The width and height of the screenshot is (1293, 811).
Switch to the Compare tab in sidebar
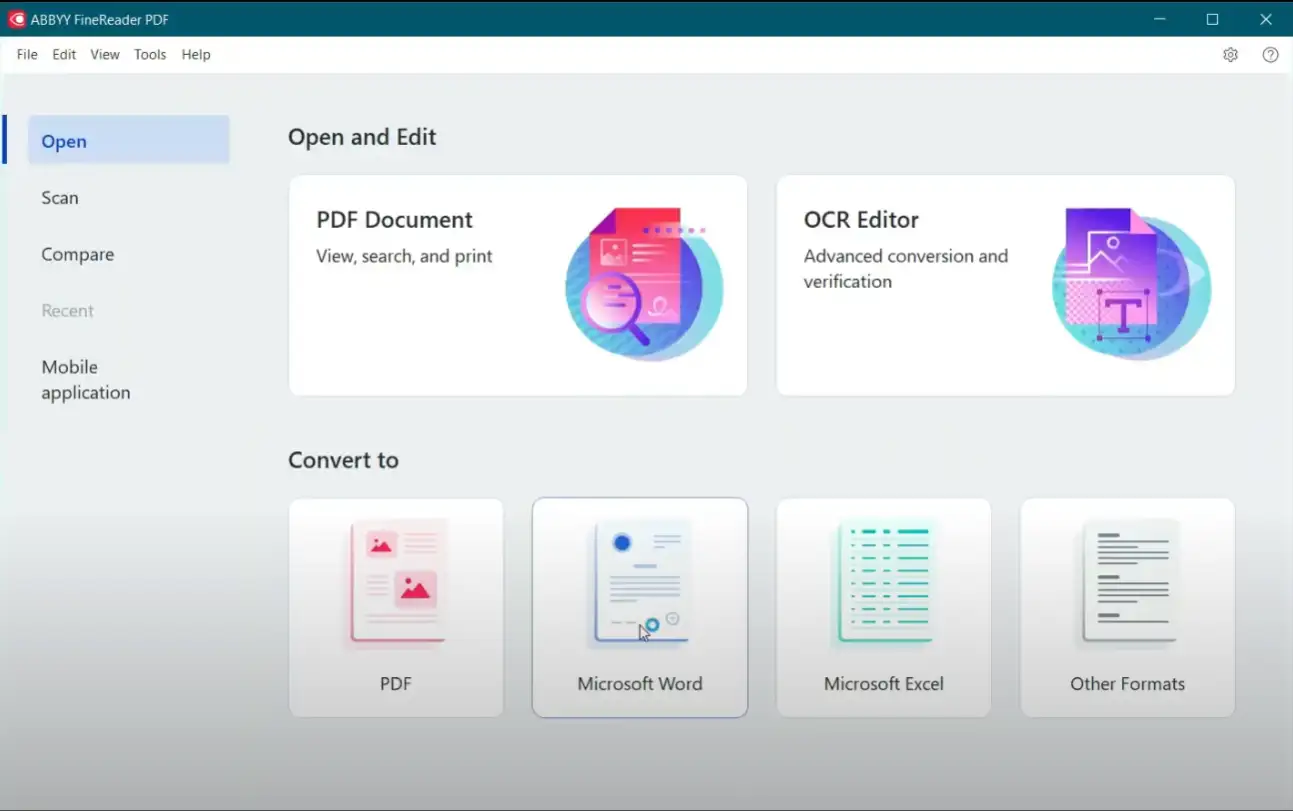pyautogui.click(x=78, y=255)
